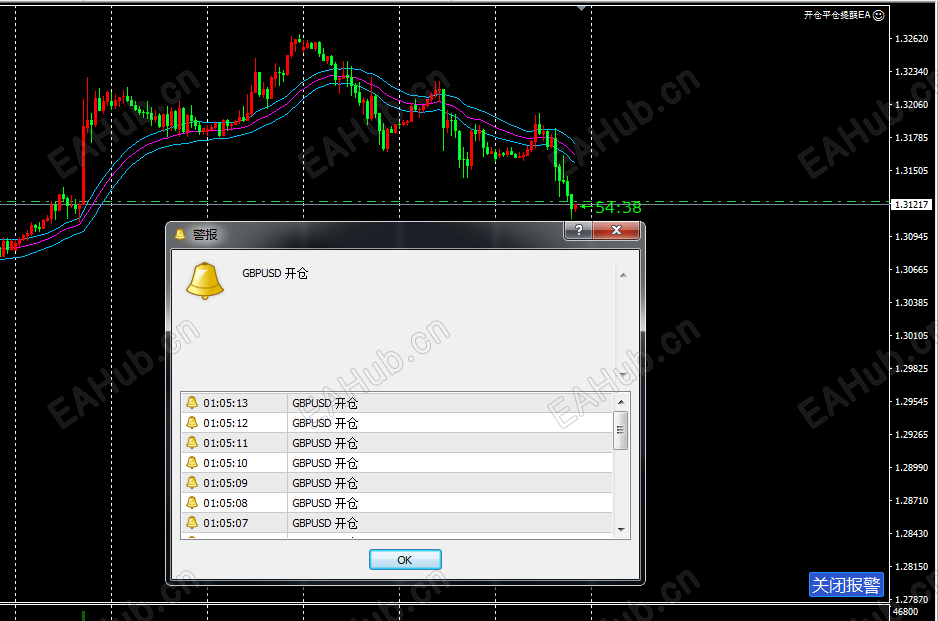The width and height of the screenshot is (938, 621).
Task: Click bell icon of the 01:05:13 entry
Action: click(x=192, y=403)
